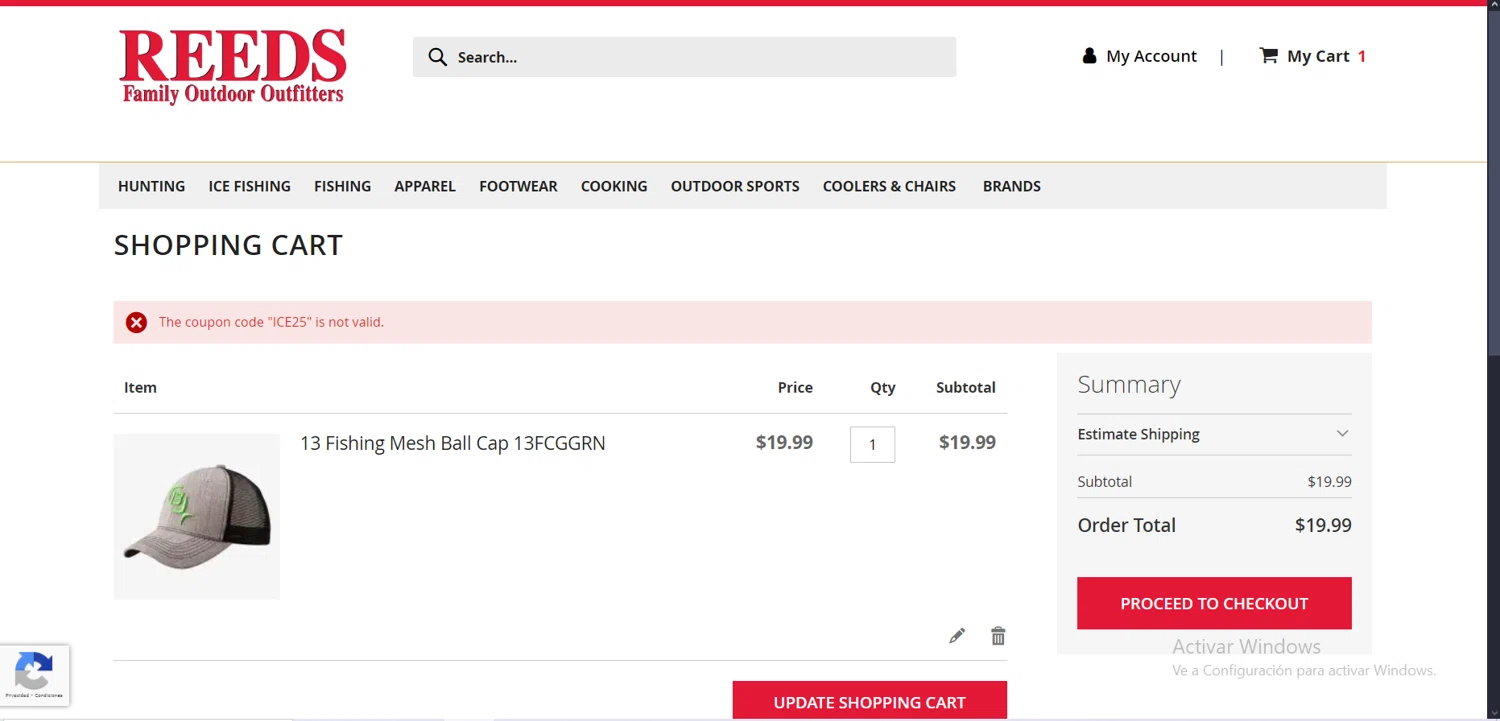Click the invalid coupon code error message

point(271,322)
